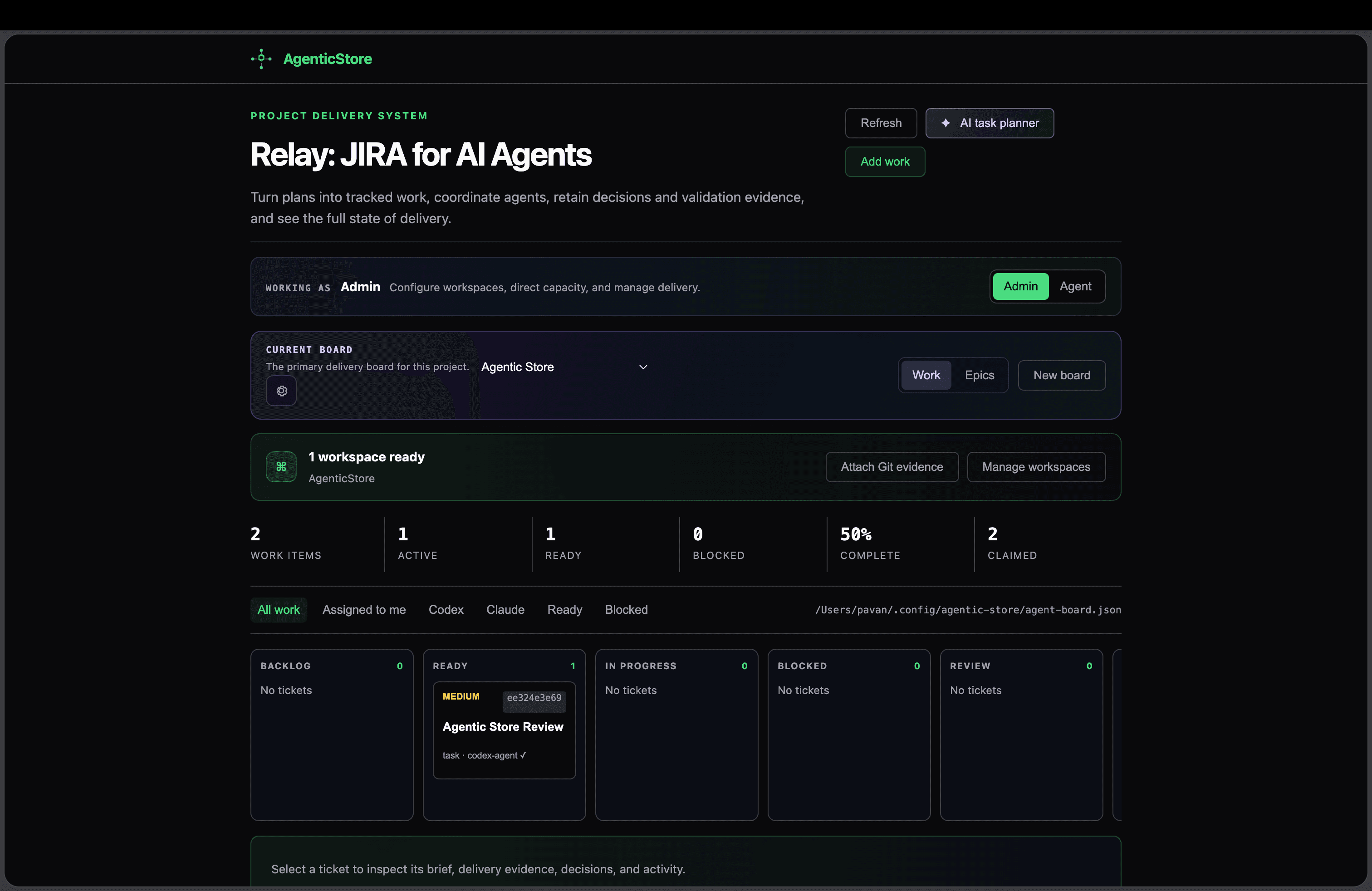The image size is (1372, 891).
Task: Click the BACKLOG column header
Action: point(285,666)
